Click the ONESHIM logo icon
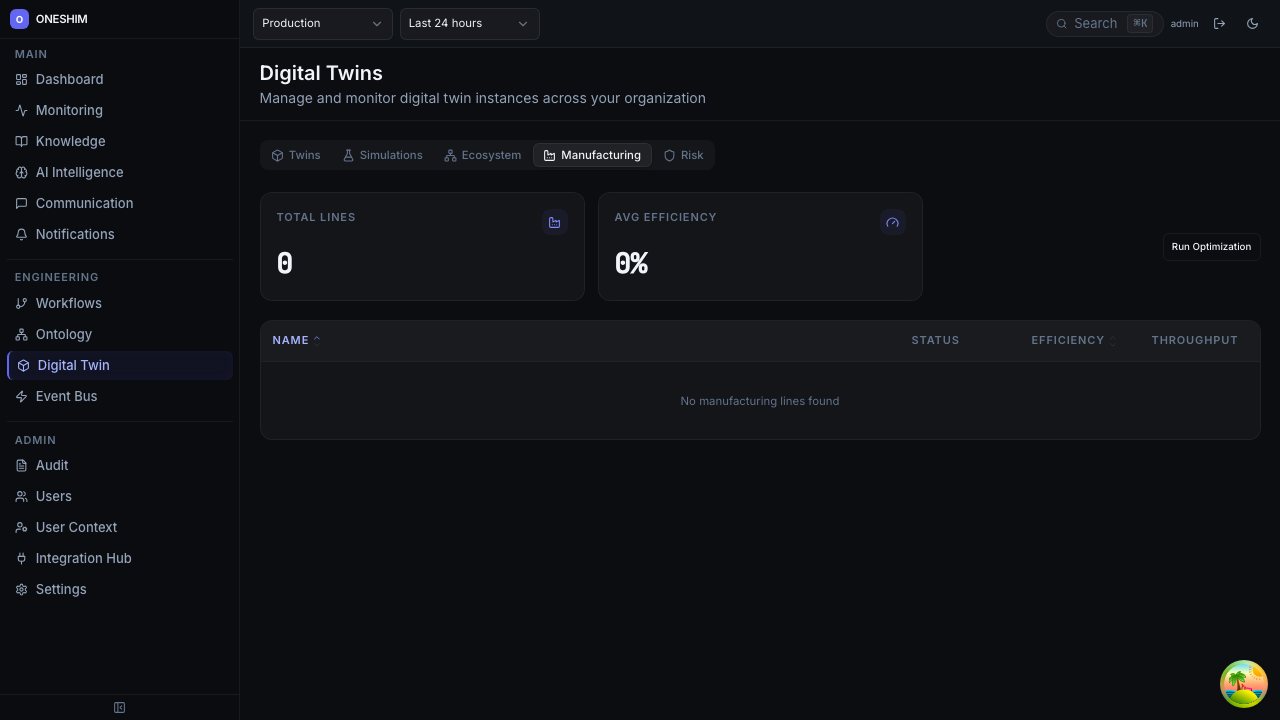 (x=19, y=19)
